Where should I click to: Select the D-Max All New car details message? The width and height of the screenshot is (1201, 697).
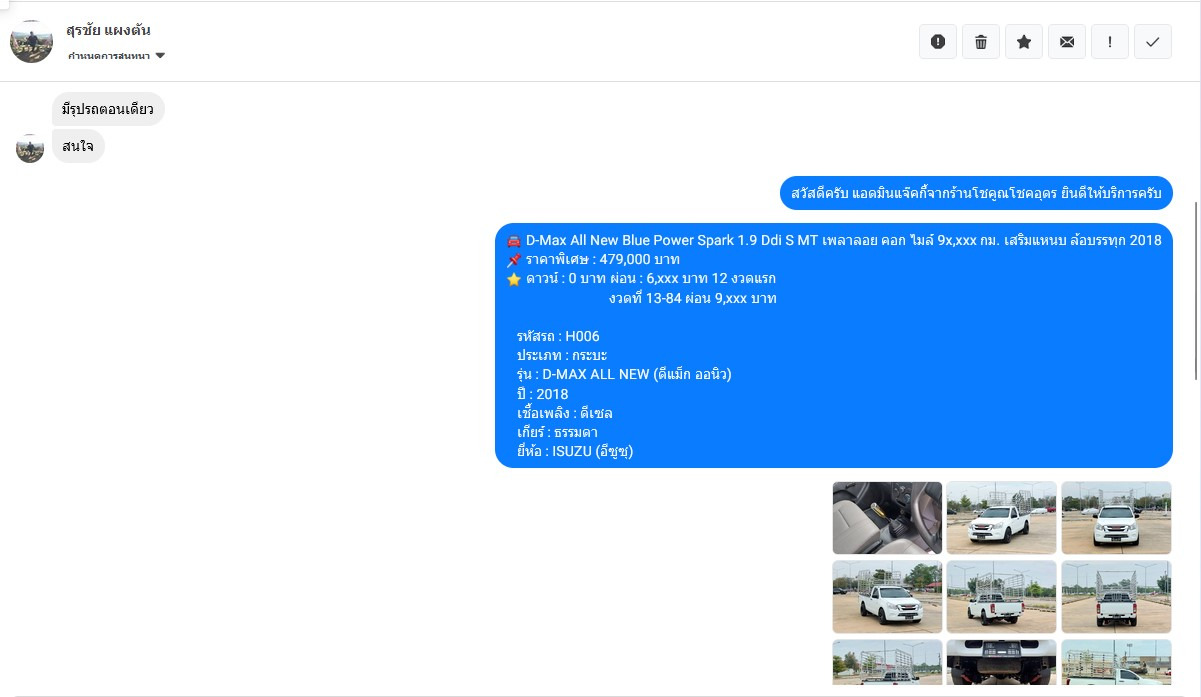pos(834,345)
